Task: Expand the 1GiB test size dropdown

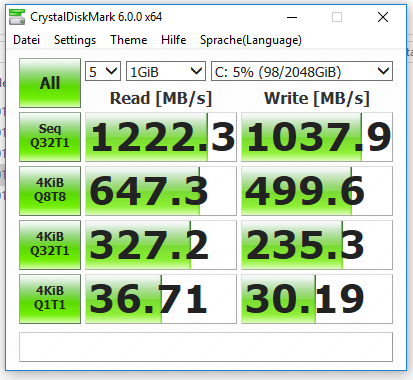Action: point(166,71)
